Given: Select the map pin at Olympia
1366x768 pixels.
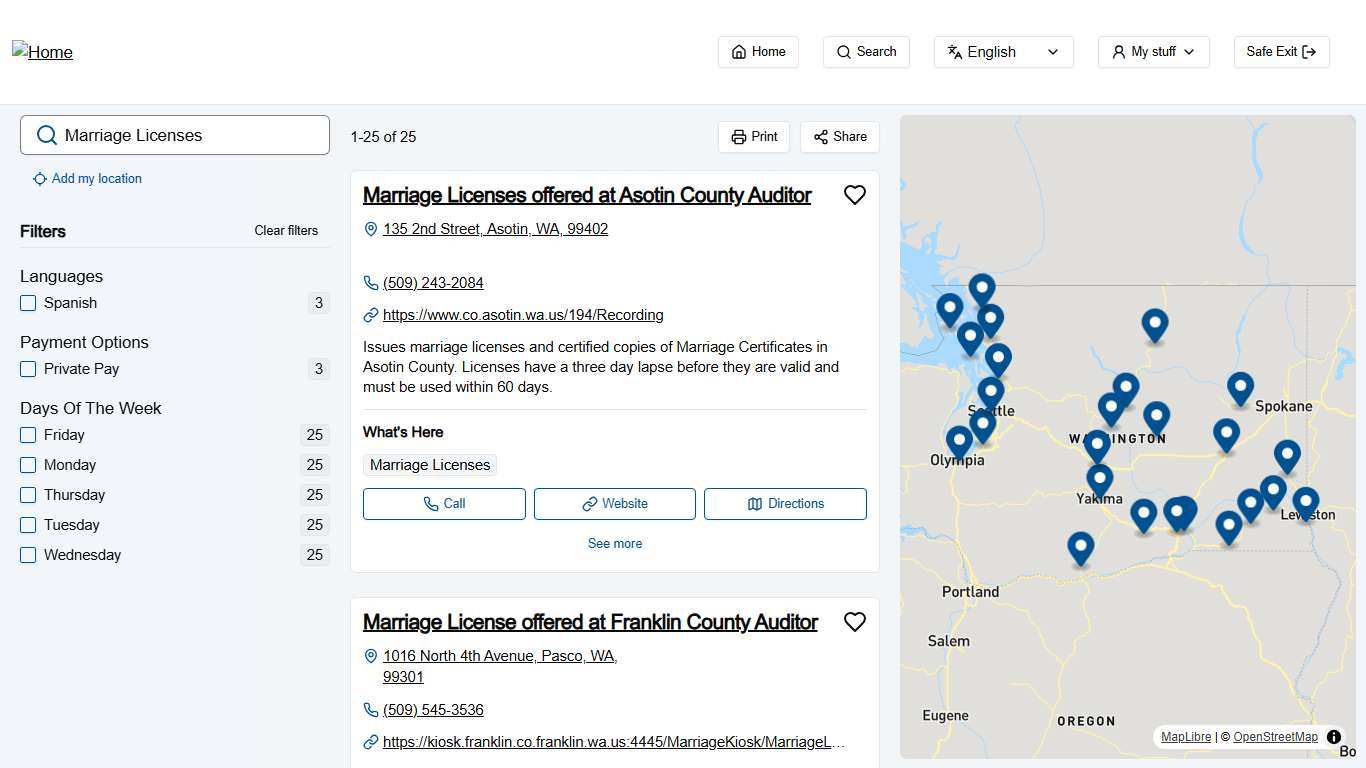Looking at the screenshot, I should 959,440.
